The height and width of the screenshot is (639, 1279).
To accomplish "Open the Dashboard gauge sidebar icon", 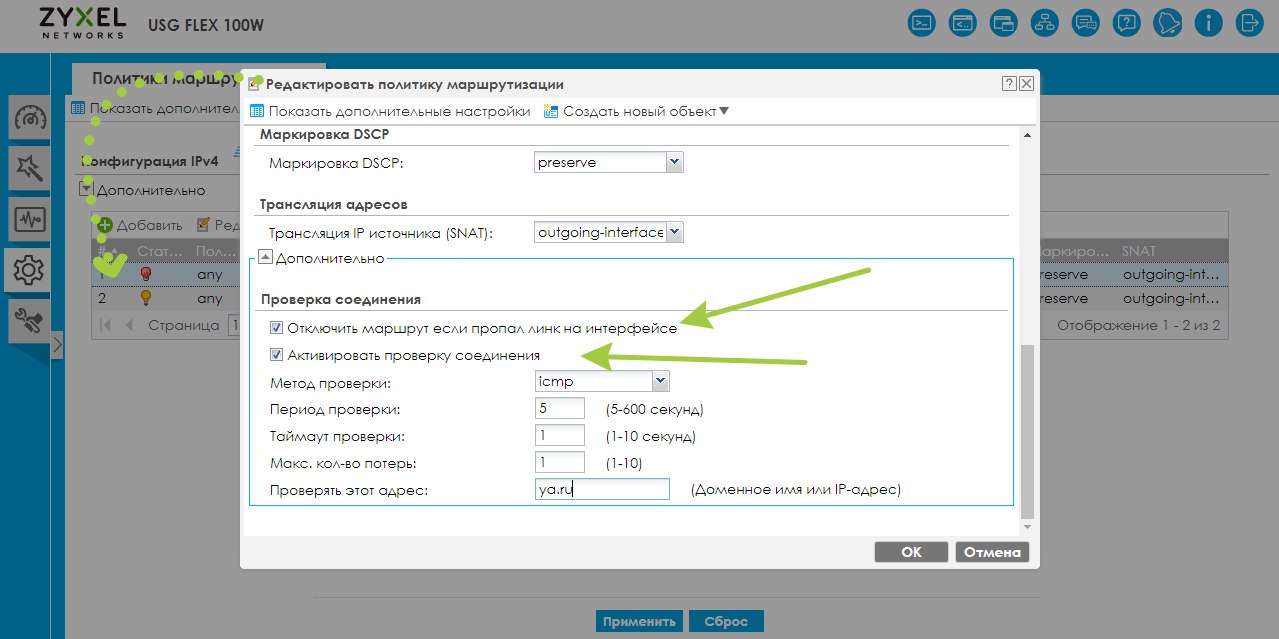I will click(29, 119).
